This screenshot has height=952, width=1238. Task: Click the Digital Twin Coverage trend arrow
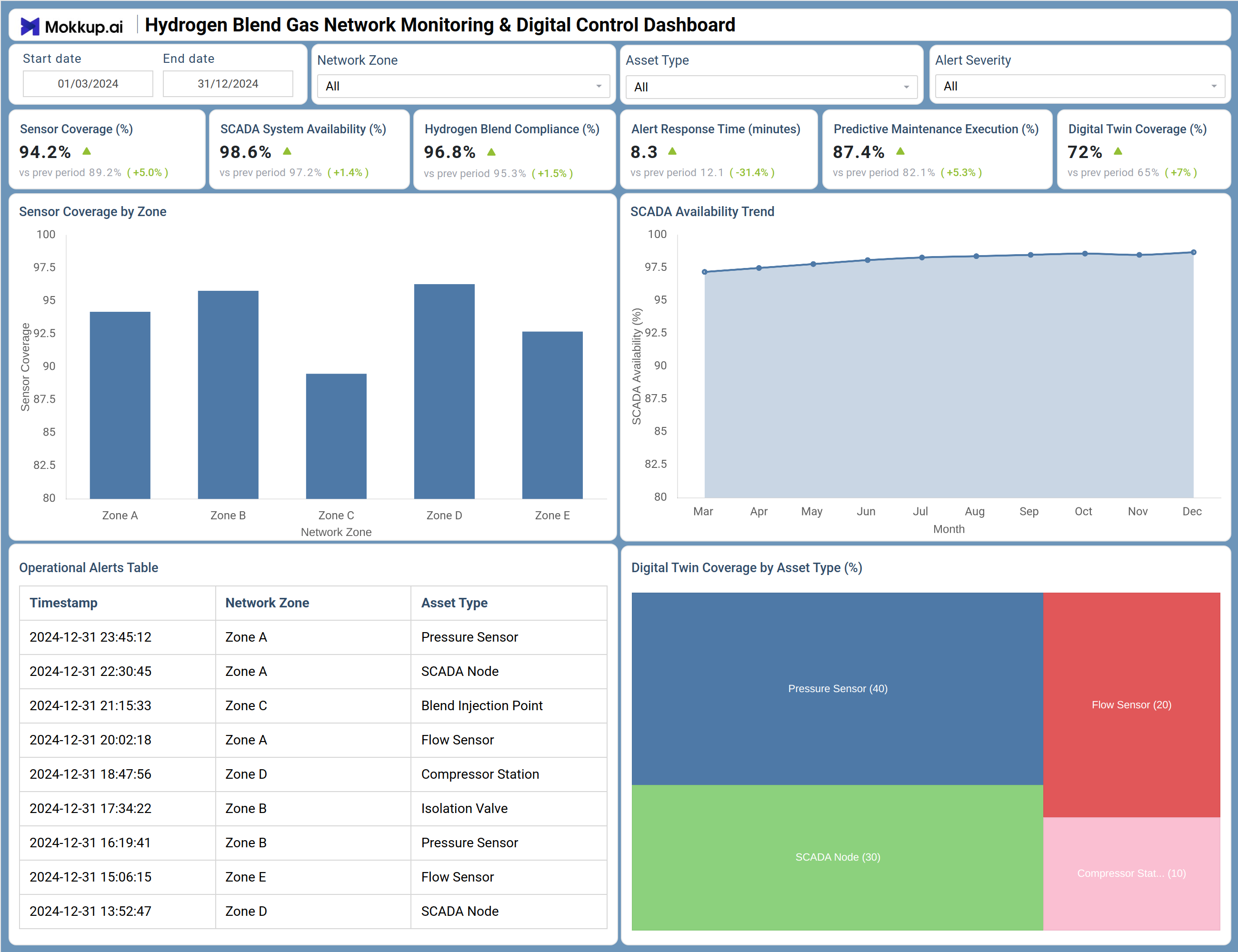[1118, 151]
